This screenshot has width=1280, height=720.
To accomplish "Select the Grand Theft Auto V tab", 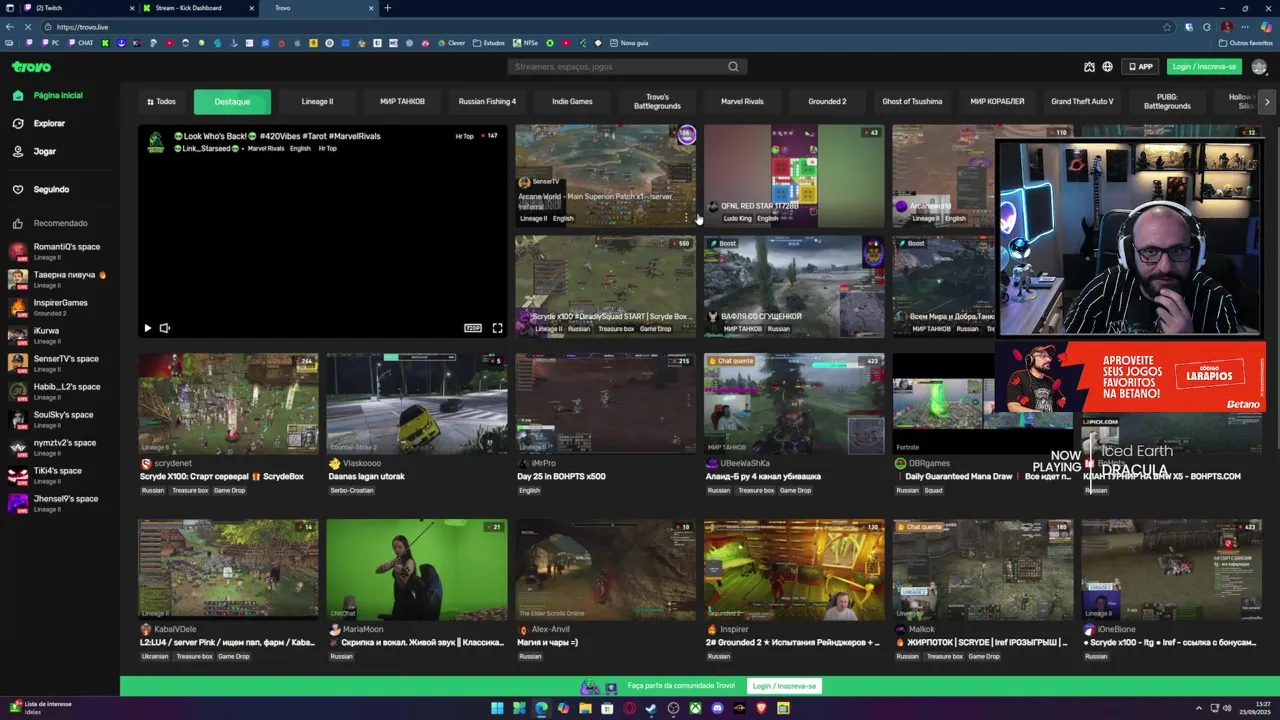I will (x=1082, y=101).
